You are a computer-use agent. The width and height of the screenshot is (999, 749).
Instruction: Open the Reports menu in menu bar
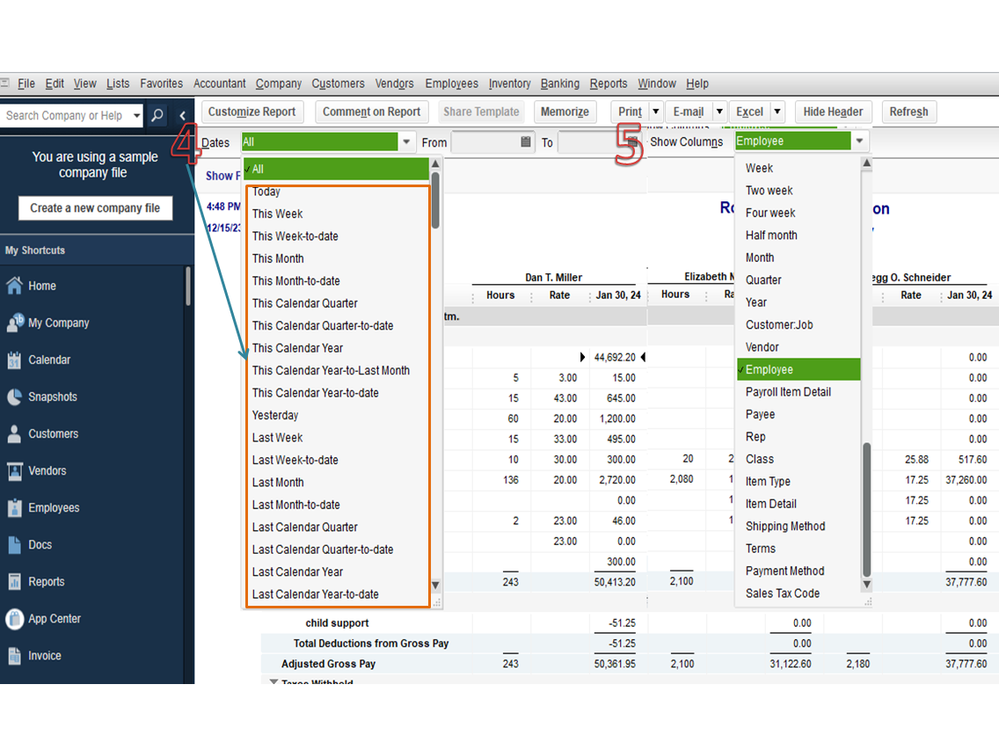click(608, 83)
